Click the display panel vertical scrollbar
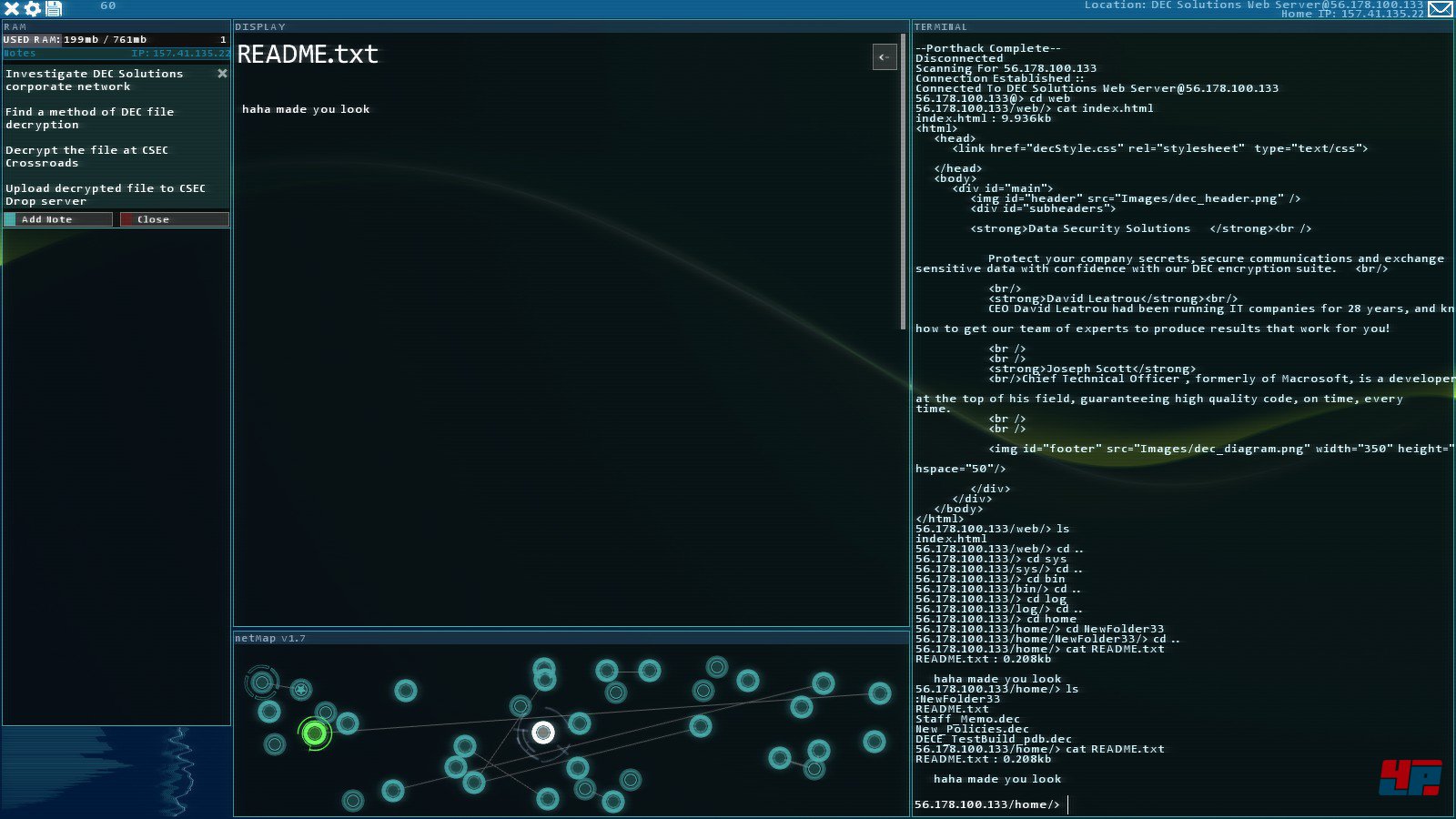 (x=903, y=182)
